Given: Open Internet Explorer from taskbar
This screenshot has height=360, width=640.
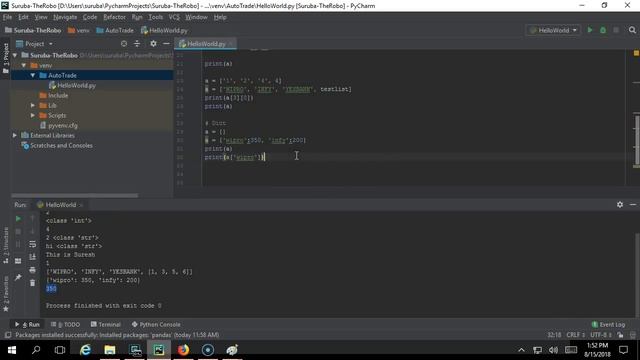Looking at the screenshot, I should coord(85,350).
